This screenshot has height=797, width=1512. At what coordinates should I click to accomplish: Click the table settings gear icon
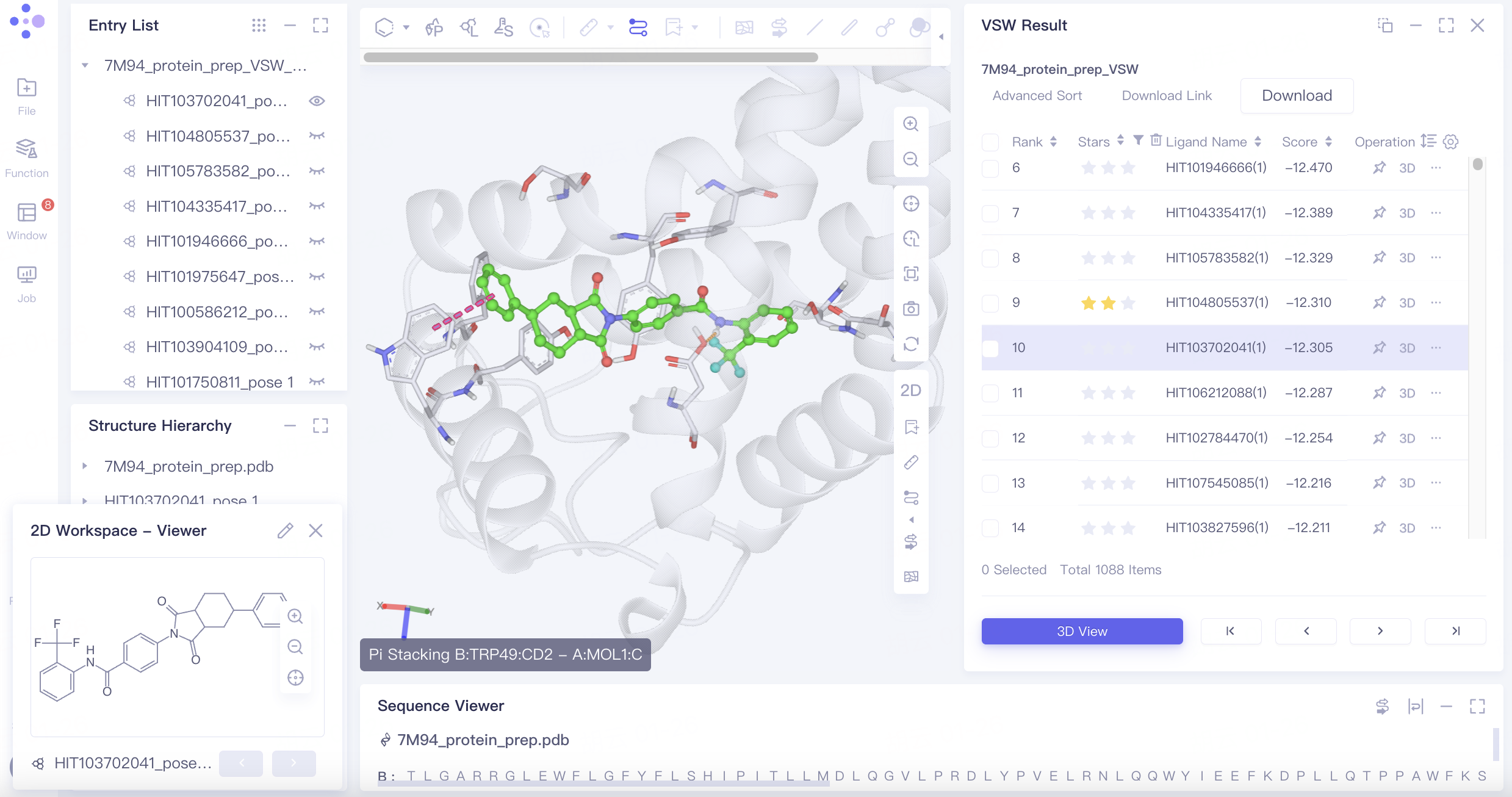coord(1450,142)
